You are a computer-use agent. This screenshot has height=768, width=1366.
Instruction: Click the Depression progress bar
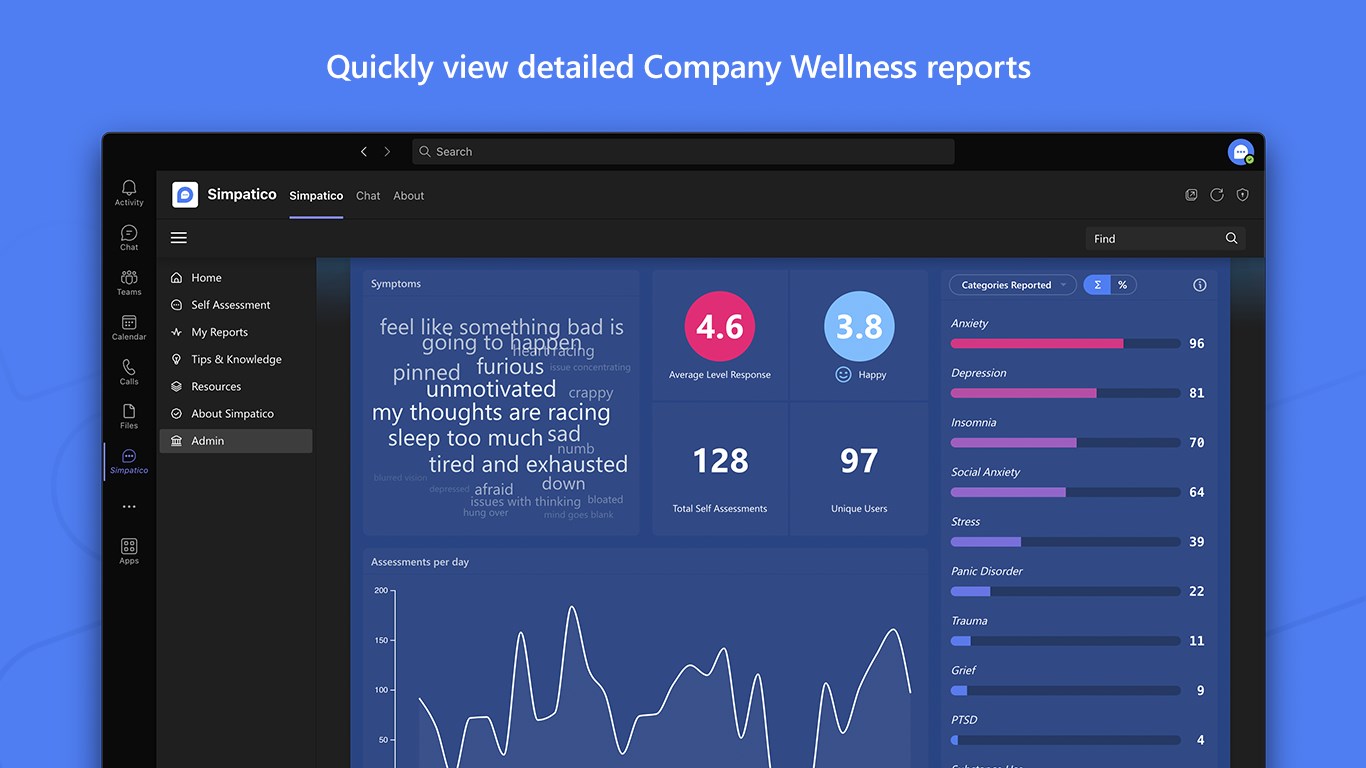pyautogui.click(x=1066, y=393)
